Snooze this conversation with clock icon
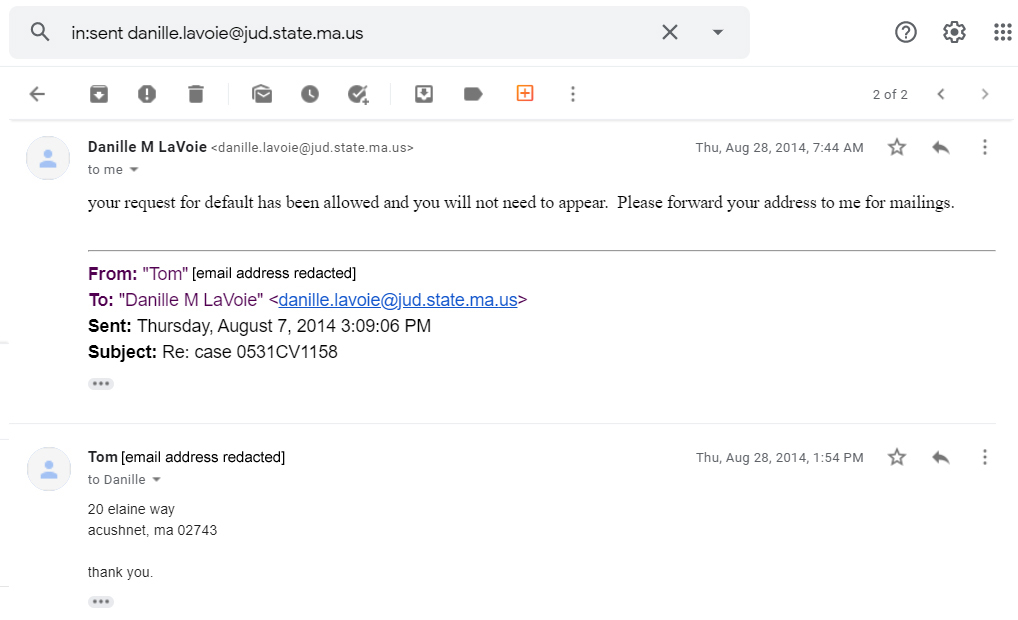This screenshot has height=620, width=1018. coord(310,94)
